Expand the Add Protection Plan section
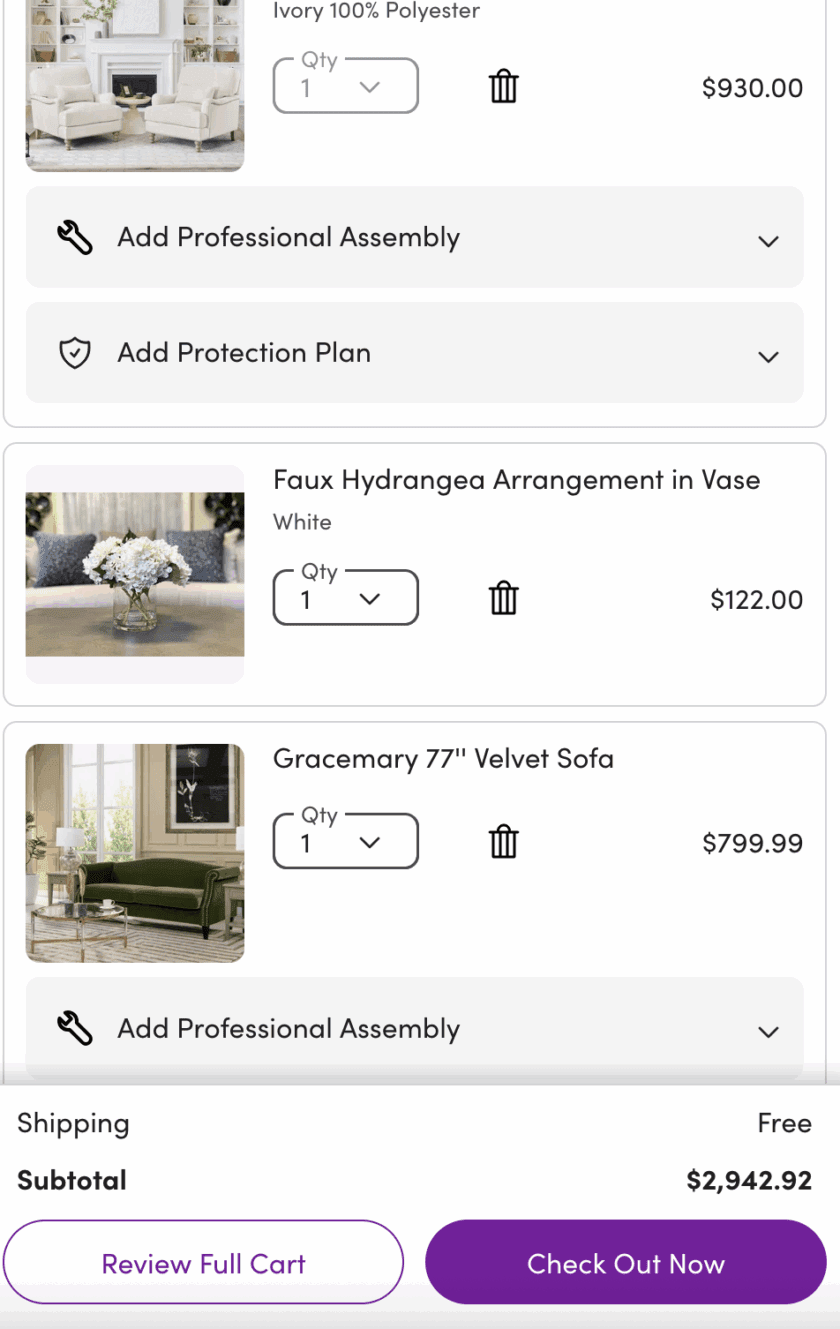Screen dimensions: 840x1329 (768, 357)
